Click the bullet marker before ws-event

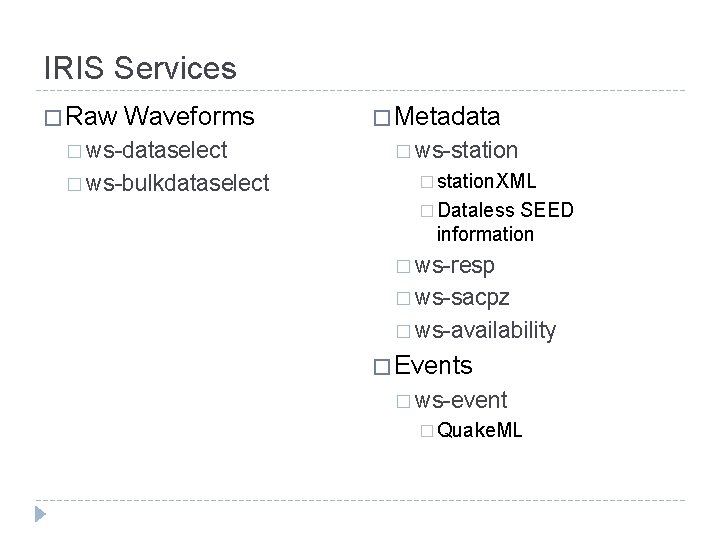(402, 402)
